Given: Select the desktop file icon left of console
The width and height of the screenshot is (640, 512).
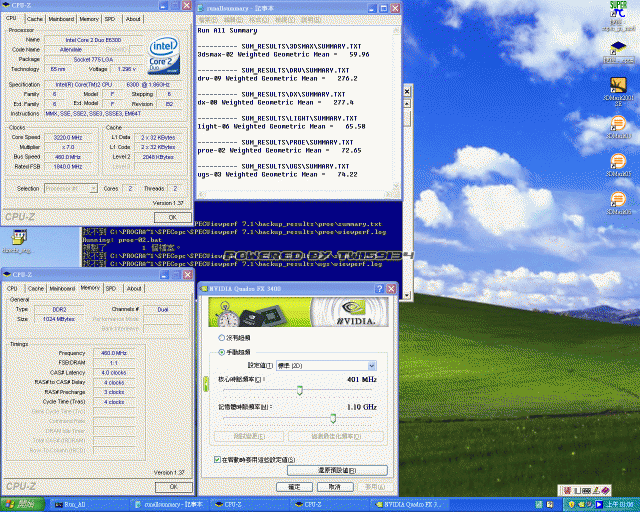Looking at the screenshot, I should 18,238.
